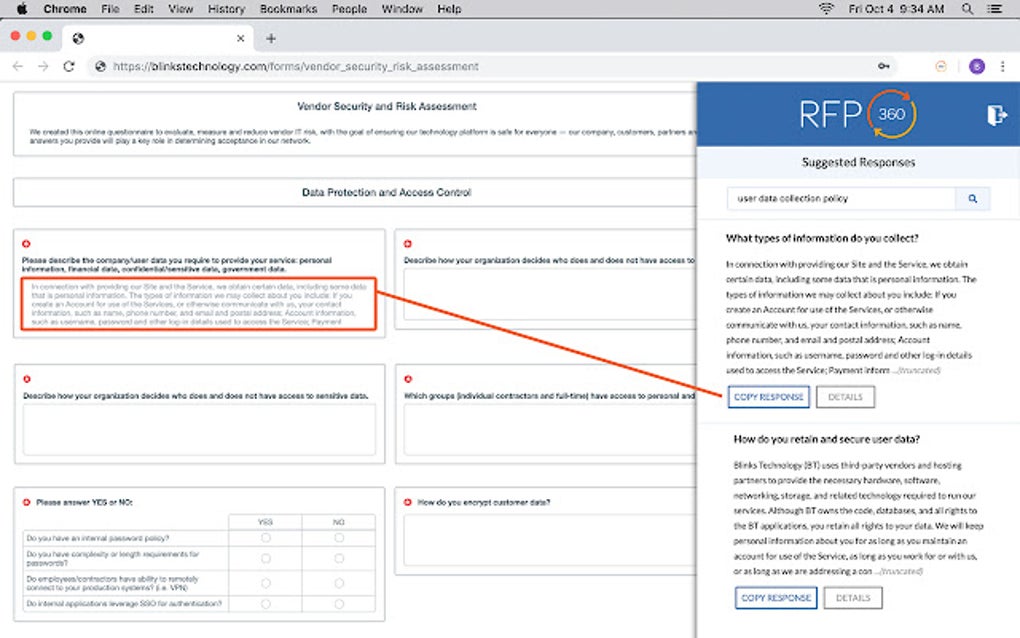
Task: Open the History menu
Action: [225, 9]
